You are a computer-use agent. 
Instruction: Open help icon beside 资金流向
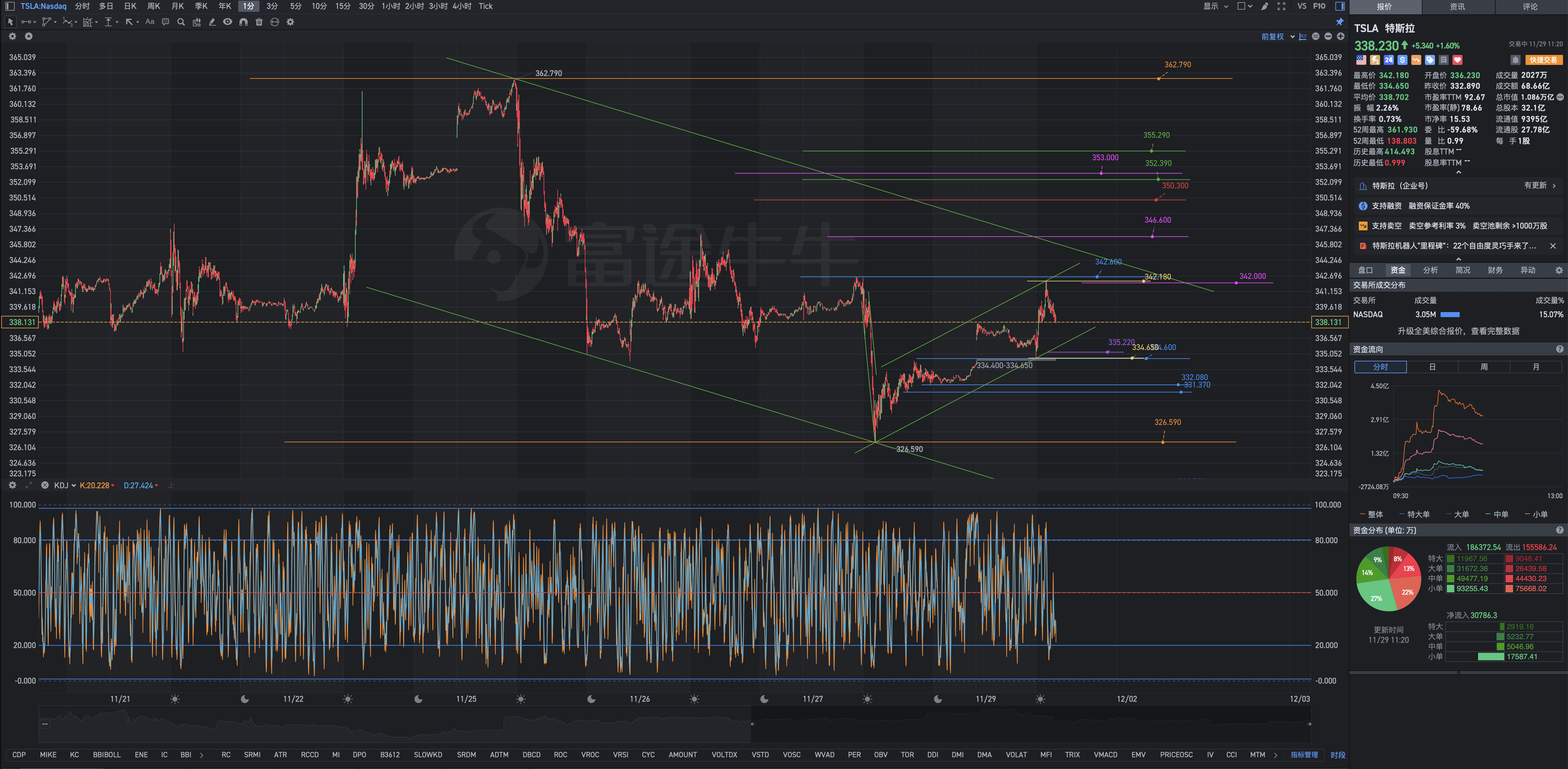1560,349
